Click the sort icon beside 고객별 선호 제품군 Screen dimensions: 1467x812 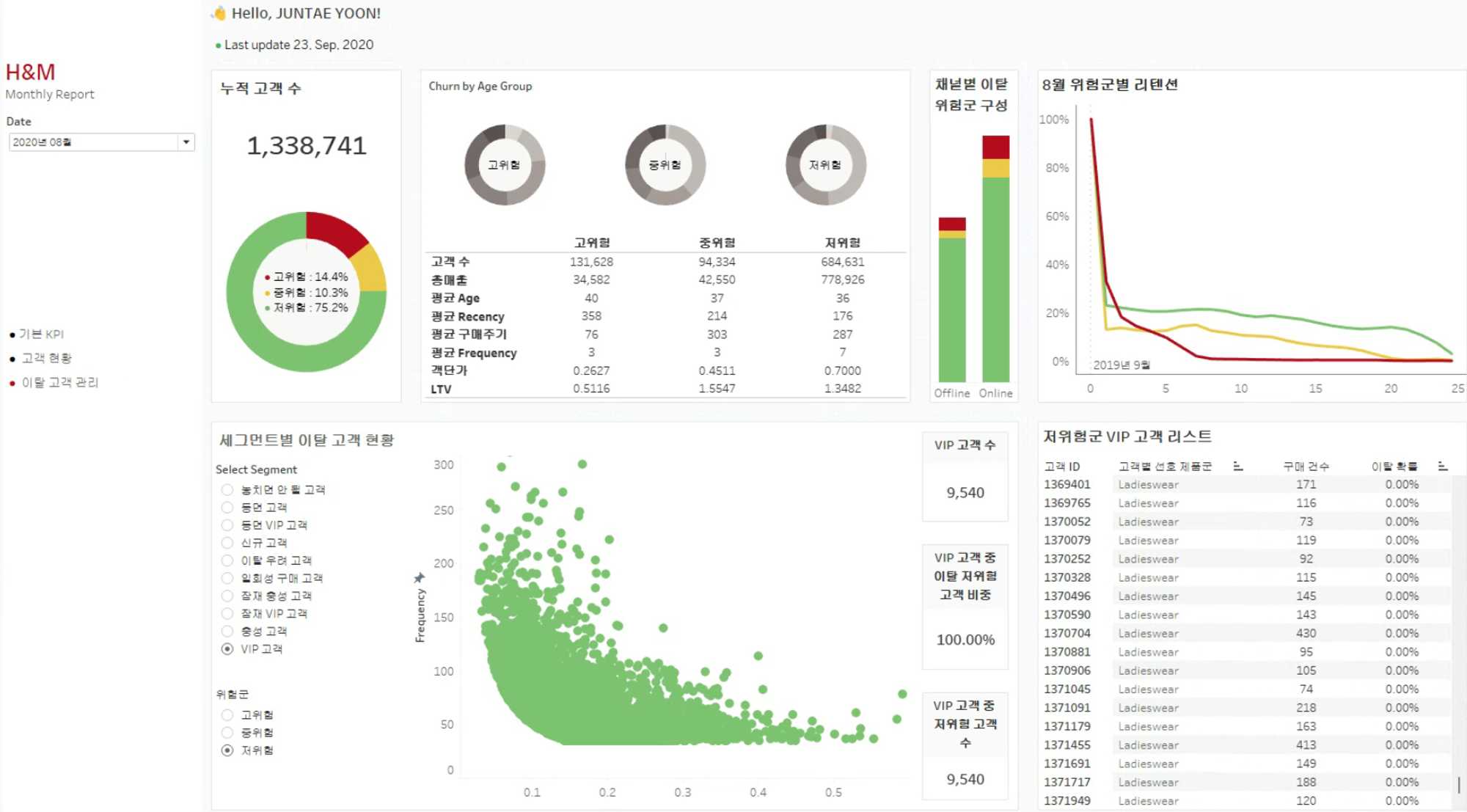point(1238,466)
